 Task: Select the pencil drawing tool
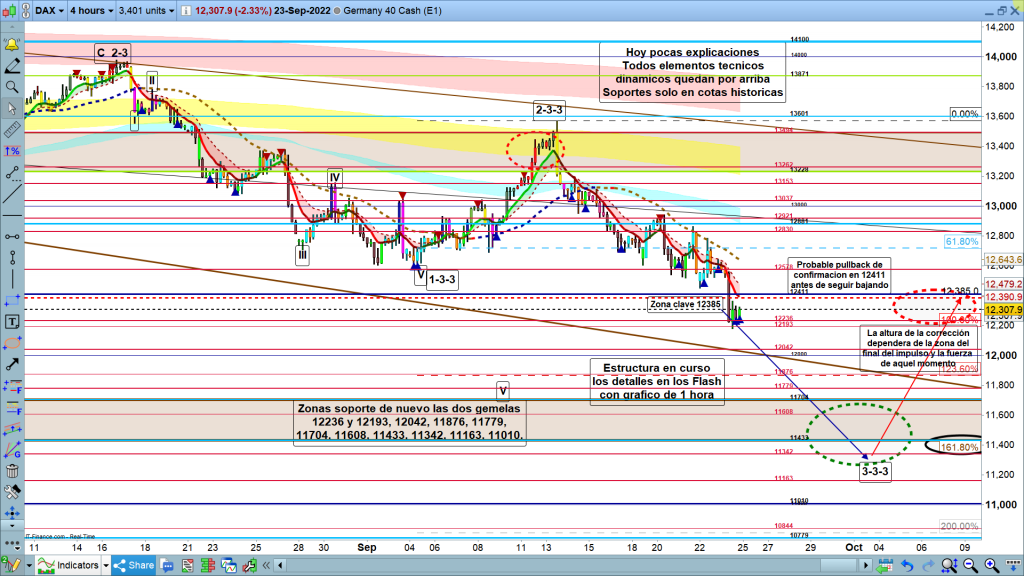coord(12,66)
